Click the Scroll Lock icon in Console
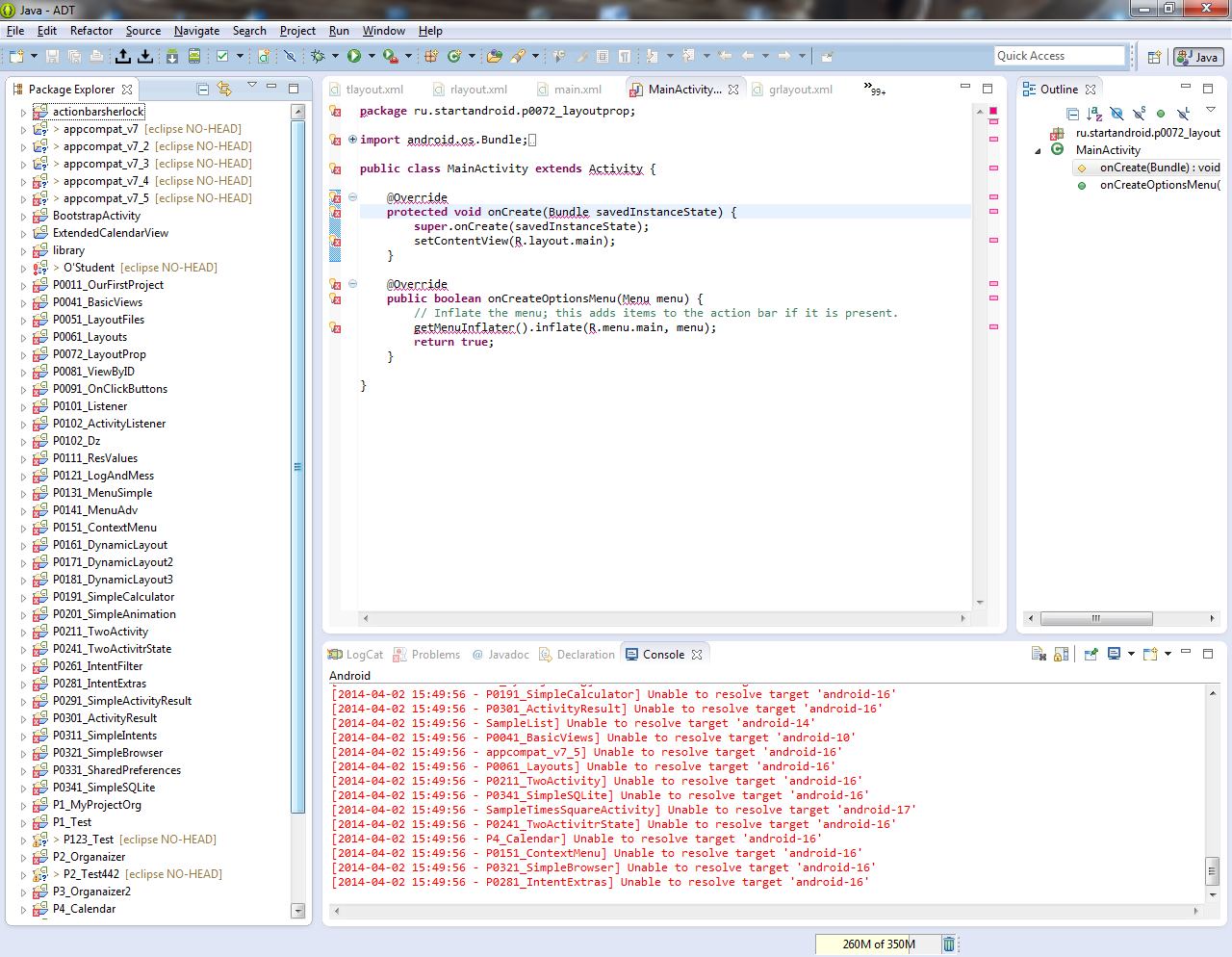1232x957 pixels. click(1061, 654)
